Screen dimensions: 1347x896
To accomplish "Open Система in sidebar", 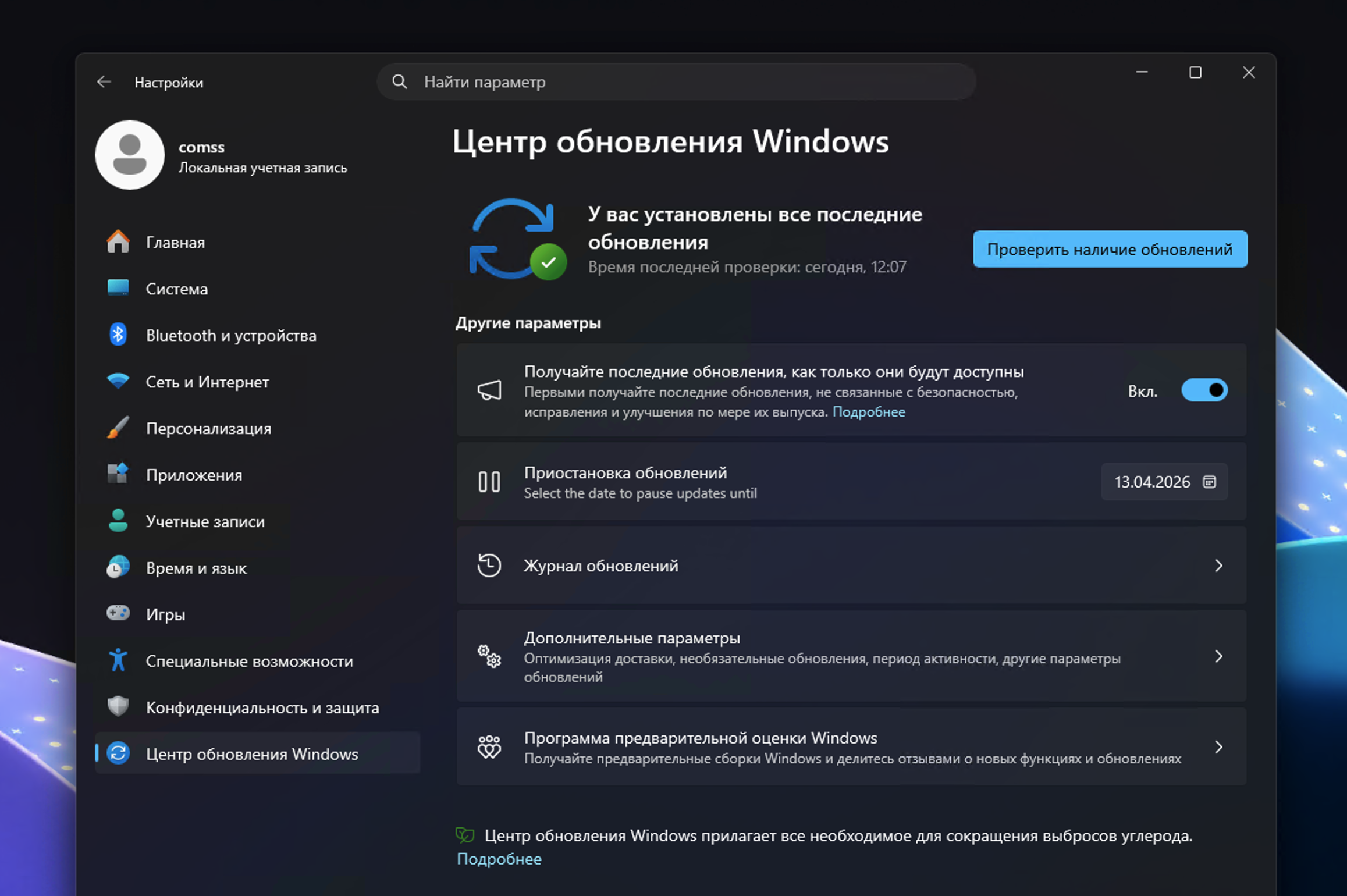I will pos(176,289).
